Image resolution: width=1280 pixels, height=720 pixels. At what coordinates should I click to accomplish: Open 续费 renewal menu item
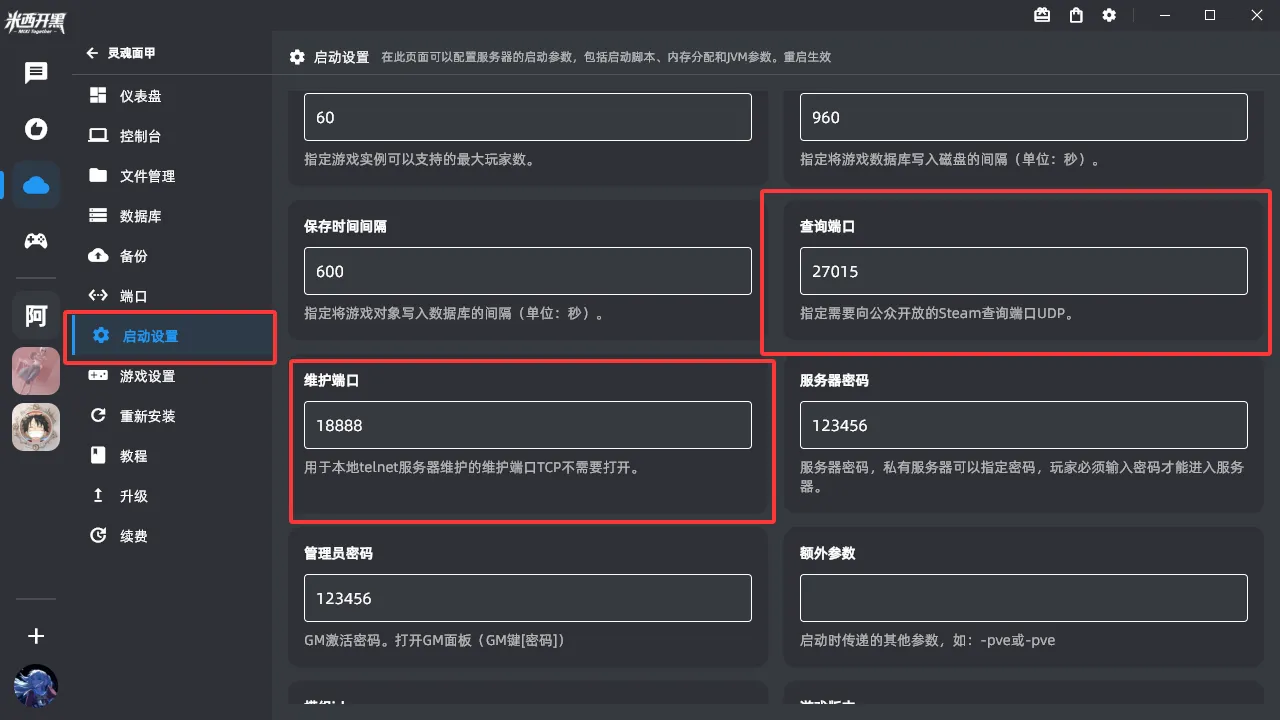coord(172,536)
